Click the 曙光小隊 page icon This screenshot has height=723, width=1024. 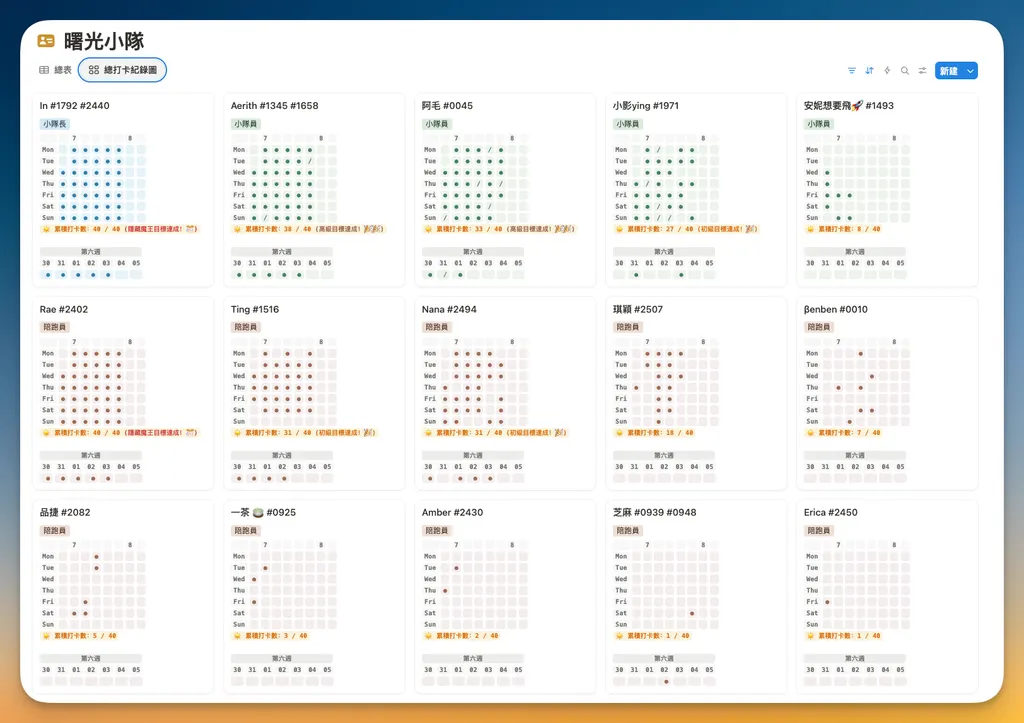pyautogui.click(x=46, y=41)
